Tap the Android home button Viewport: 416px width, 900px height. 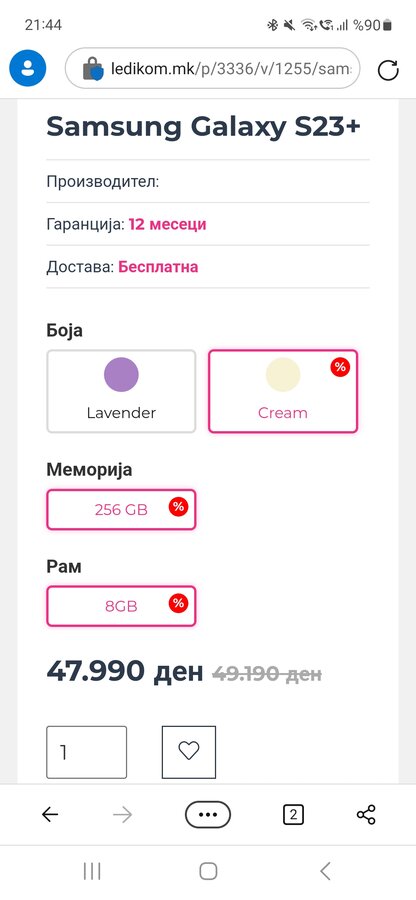(x=208, y=871)
